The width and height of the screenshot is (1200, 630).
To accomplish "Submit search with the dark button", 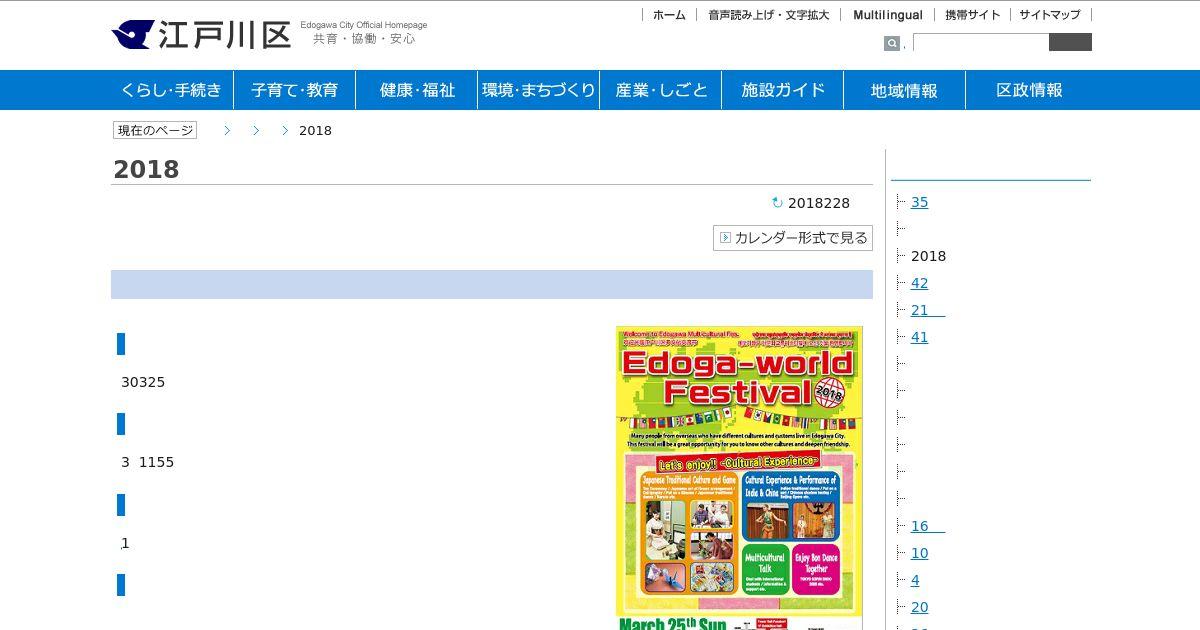I will point(1070,42).
